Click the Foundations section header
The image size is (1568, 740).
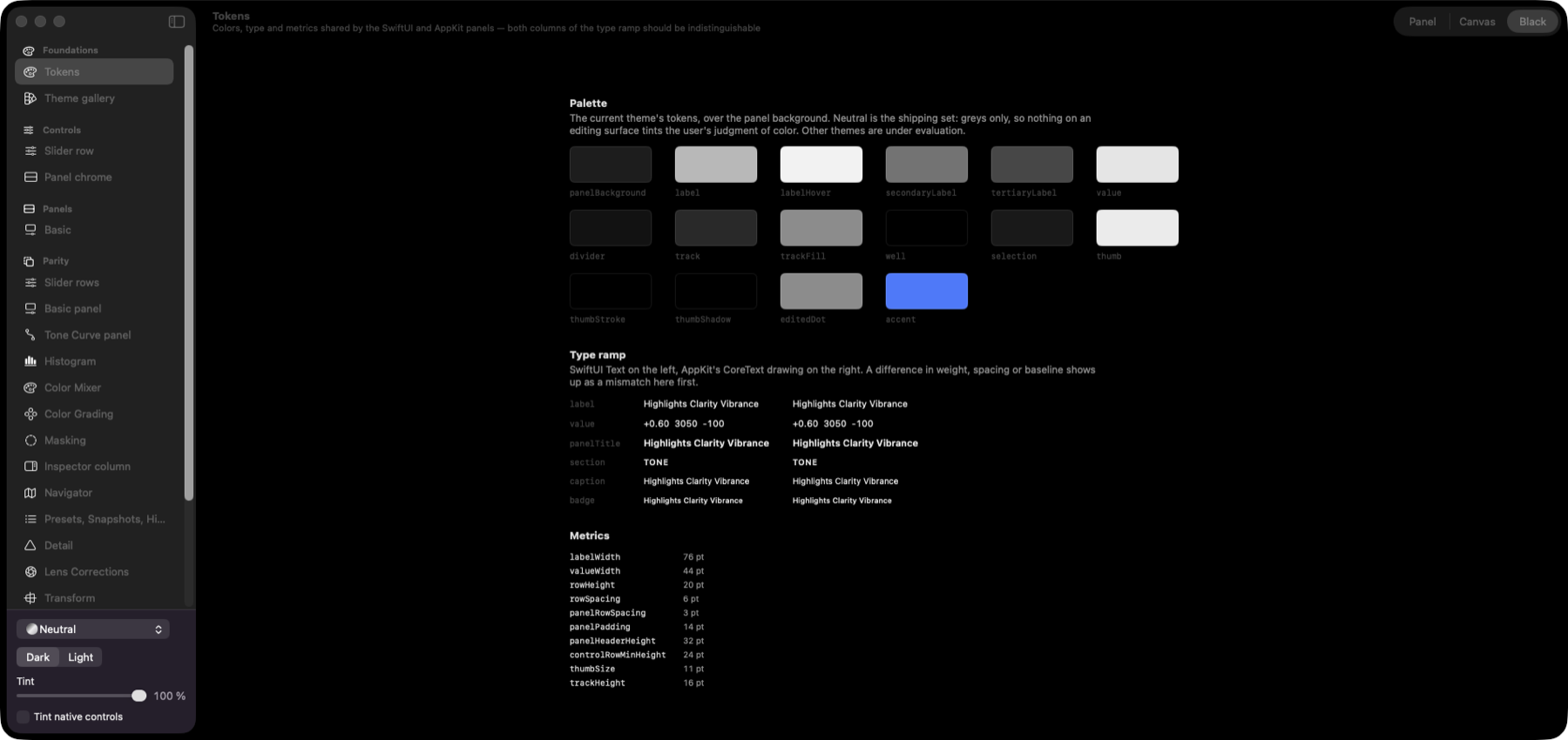pyautogui.click(x=71, y=50)
